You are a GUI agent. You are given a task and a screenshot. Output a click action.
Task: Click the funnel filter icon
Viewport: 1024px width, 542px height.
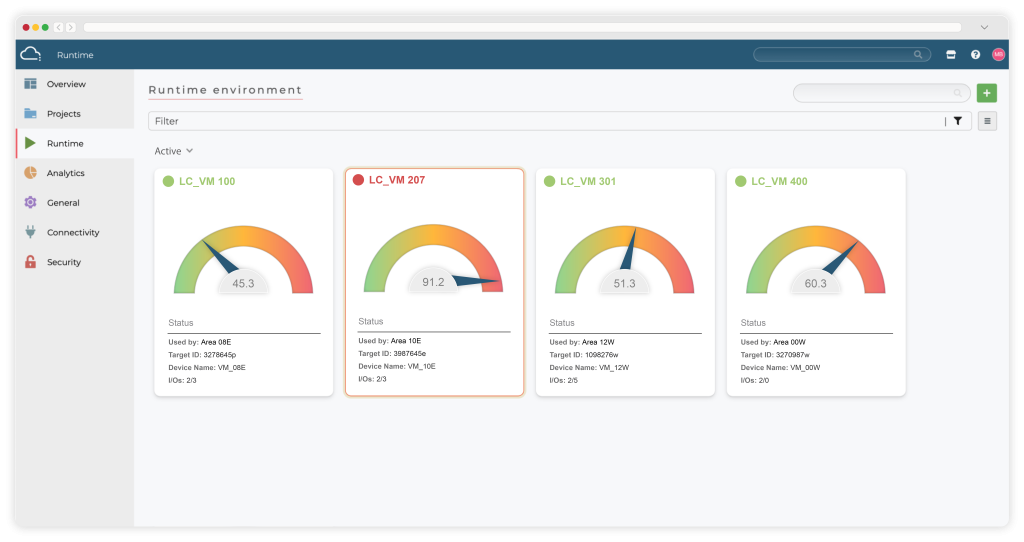pos(958,121)
